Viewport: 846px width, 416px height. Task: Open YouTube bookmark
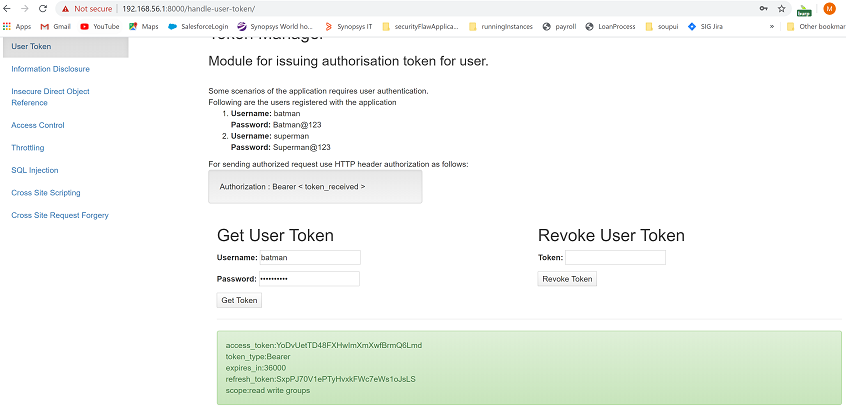point(100,26)
